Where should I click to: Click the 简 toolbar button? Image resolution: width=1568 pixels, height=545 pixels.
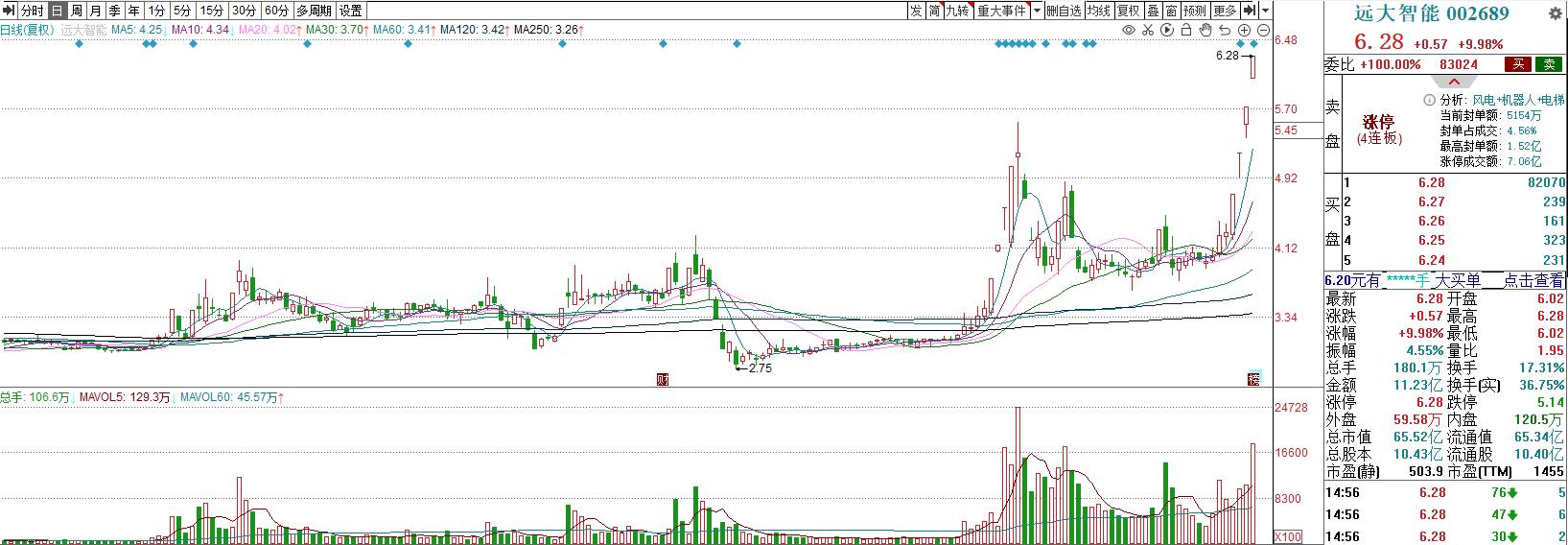(x=934, y=11)
